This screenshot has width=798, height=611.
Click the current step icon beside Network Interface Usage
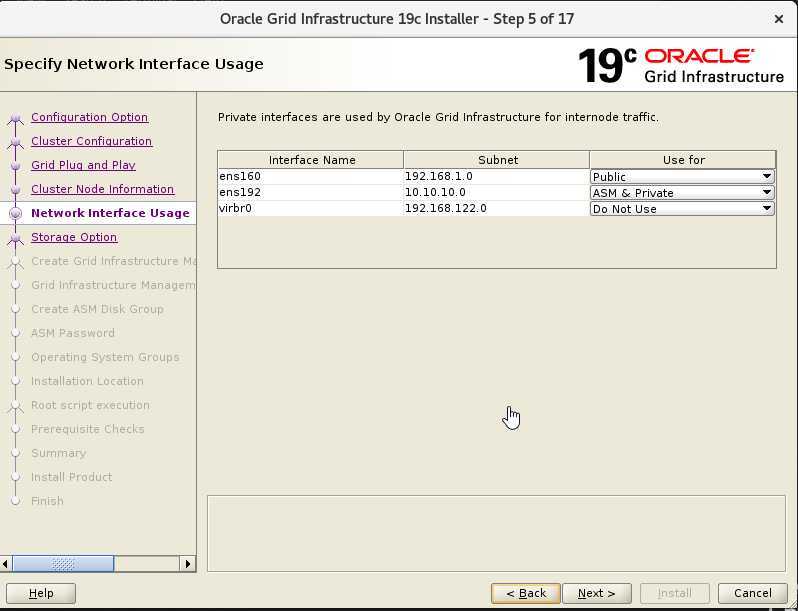click(x=16, y=214)
